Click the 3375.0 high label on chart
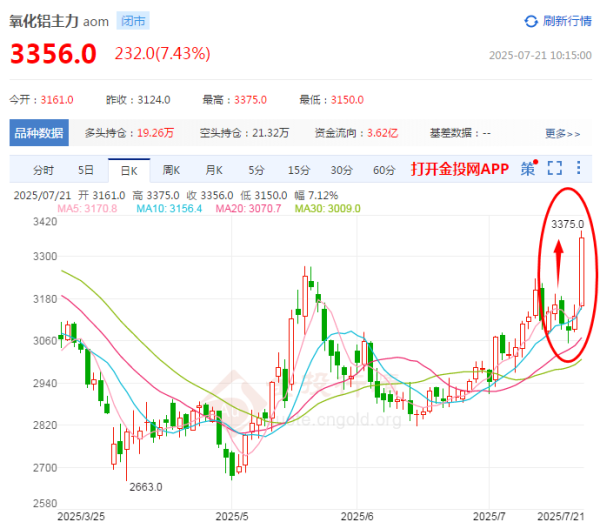 click(x=567, y=224)
